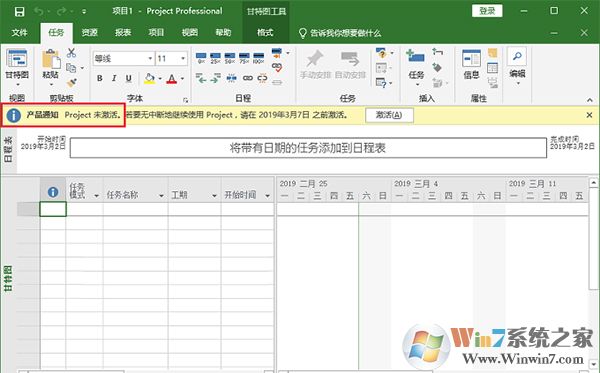This screenshot has height=373, width=600.
Task: Click the 激活(A) activate button
Action: tap(389, 115)
